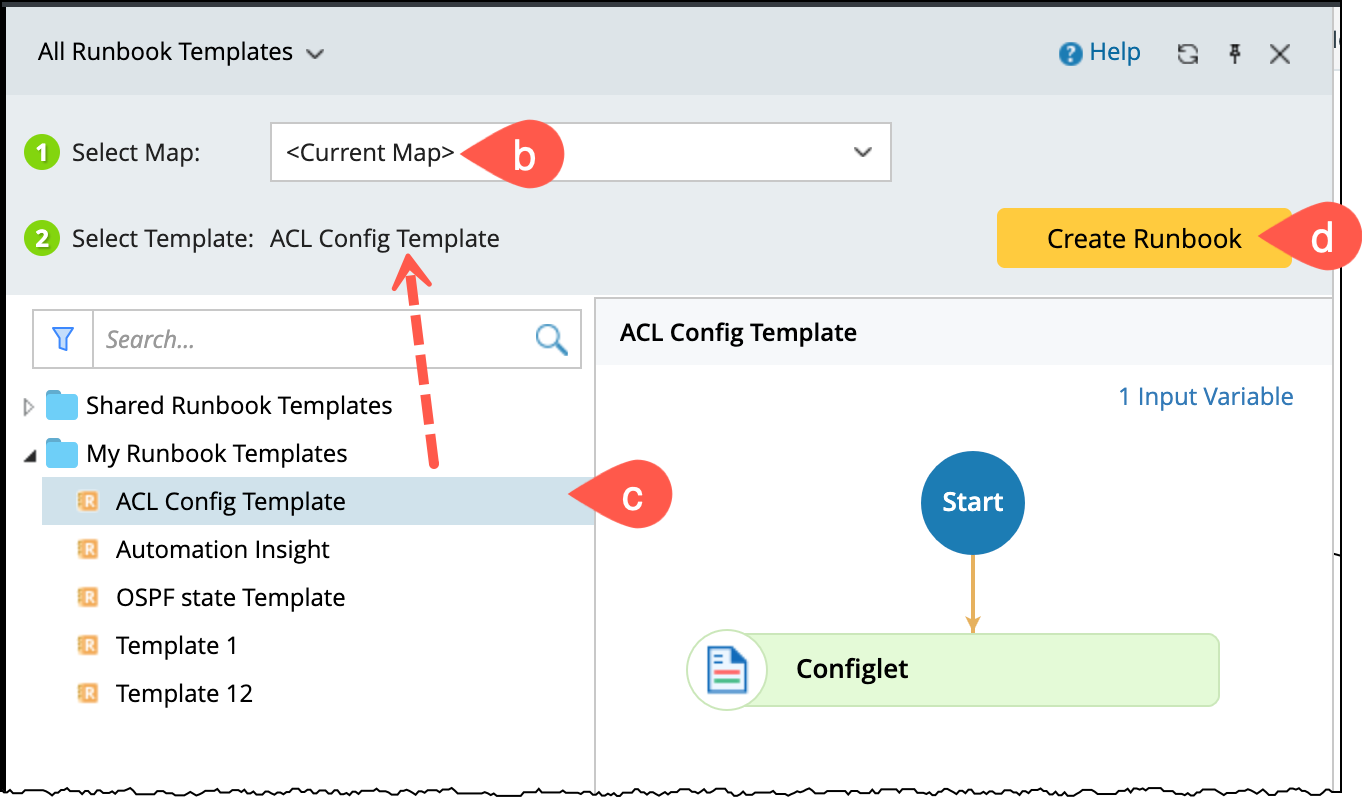This screenshot has width=1362, height=798.
Task: Click the refresh icon in header
Action: coord(1188,54)
